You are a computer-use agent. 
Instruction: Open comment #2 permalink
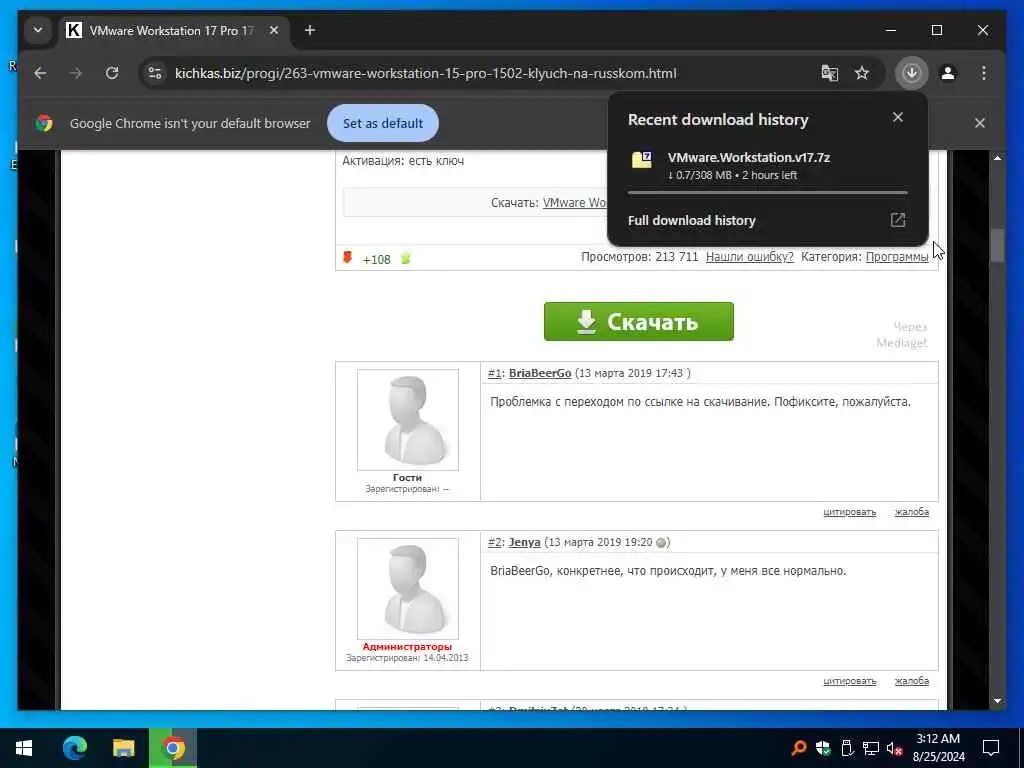[494, 542]
